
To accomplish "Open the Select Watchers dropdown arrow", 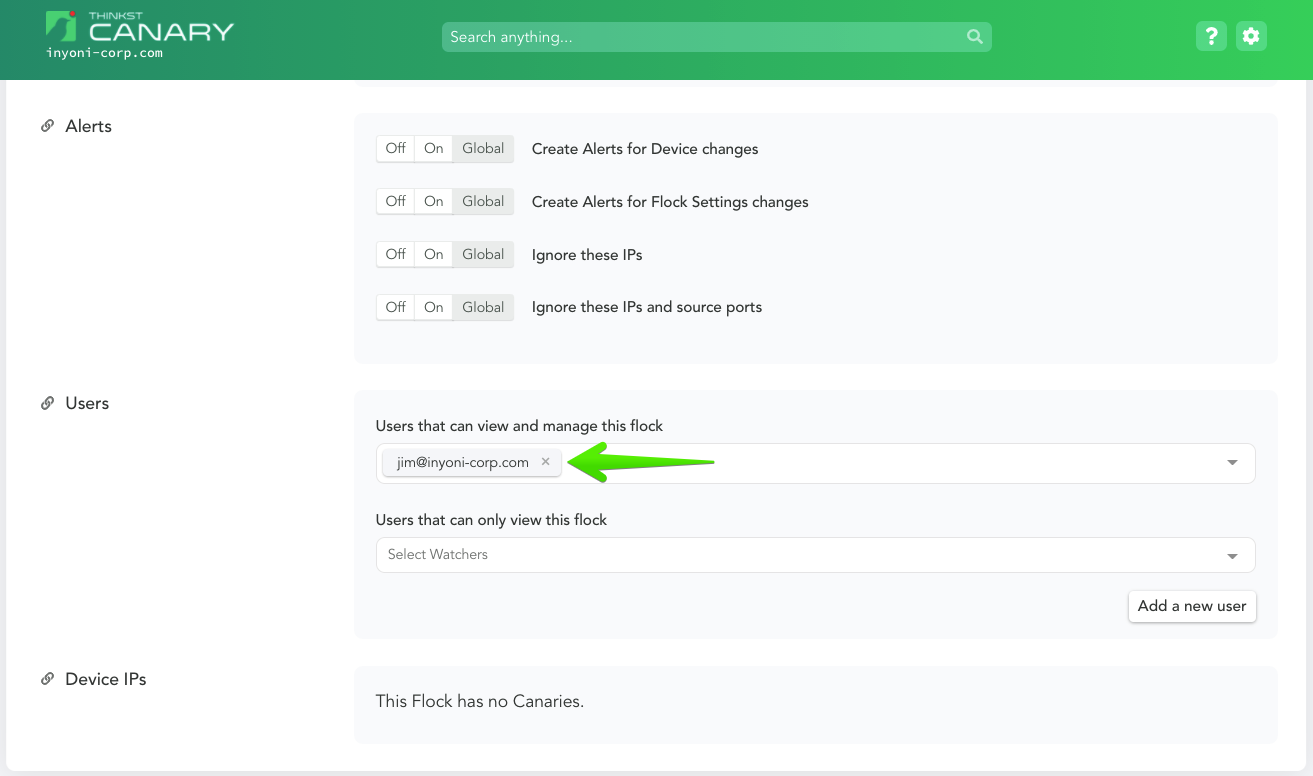I will pos(1231,555).
